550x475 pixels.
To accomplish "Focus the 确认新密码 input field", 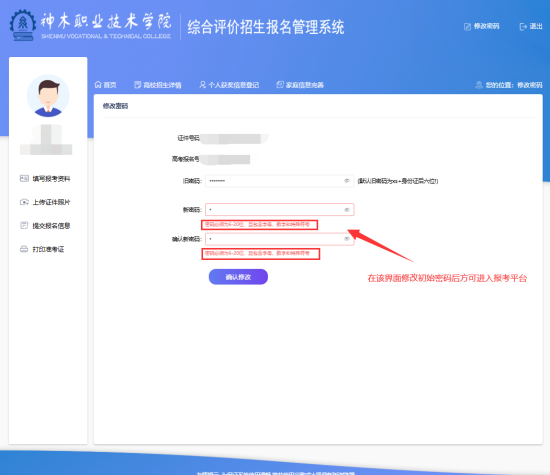I will point(280,239).
